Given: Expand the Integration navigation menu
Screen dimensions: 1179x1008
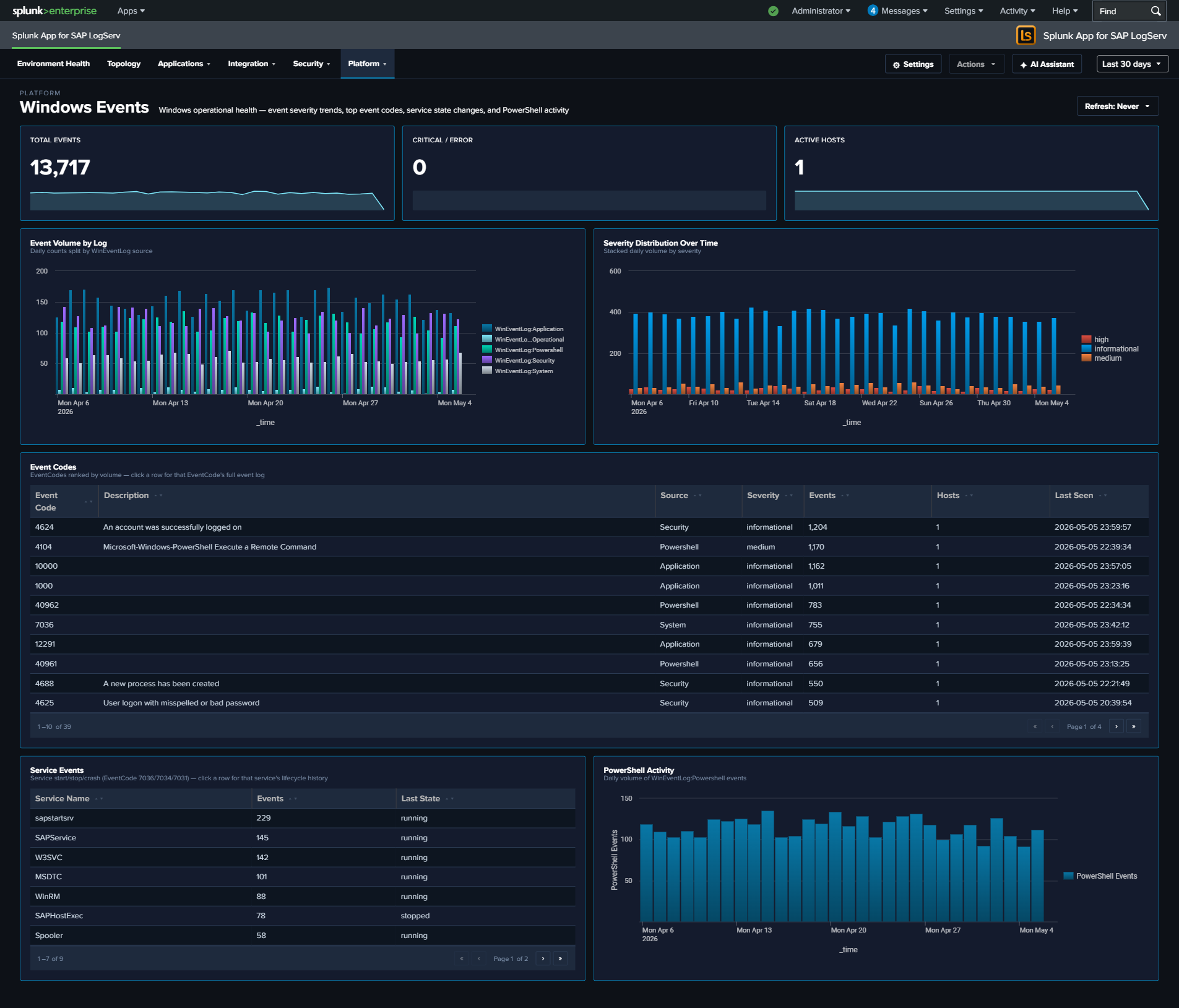Looking at the screenshot, I should [x=251, y=64].
